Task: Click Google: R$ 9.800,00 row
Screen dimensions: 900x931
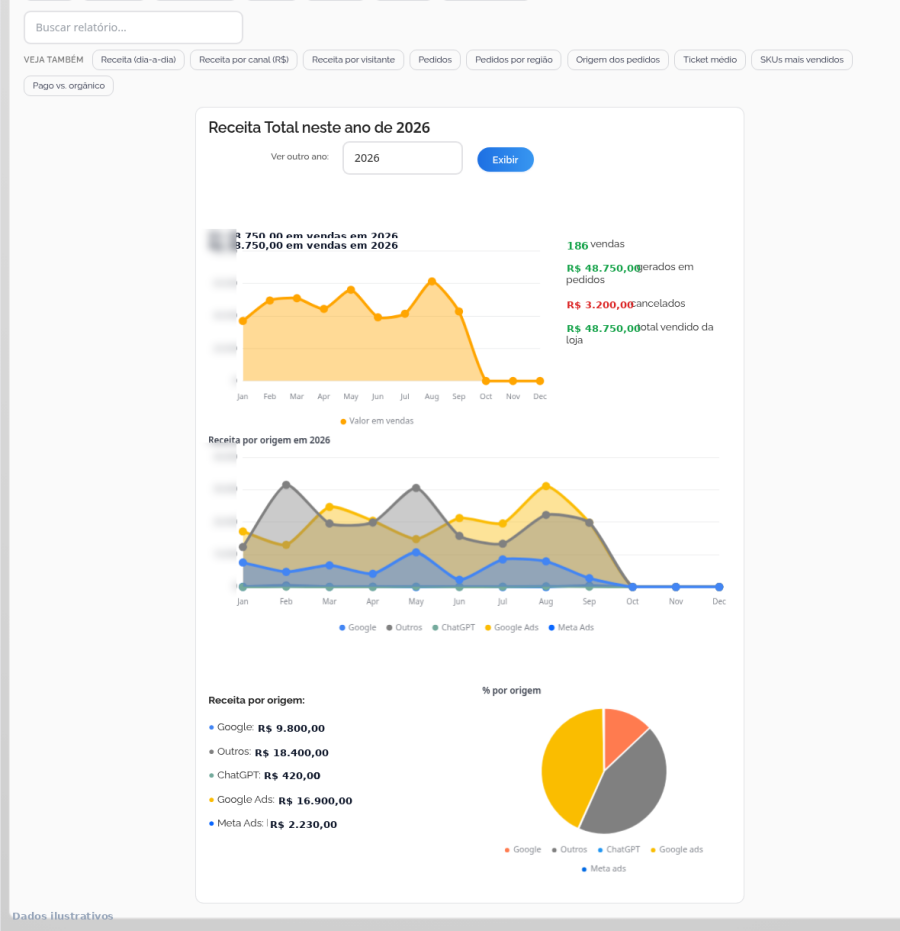Action: (267, 728)
